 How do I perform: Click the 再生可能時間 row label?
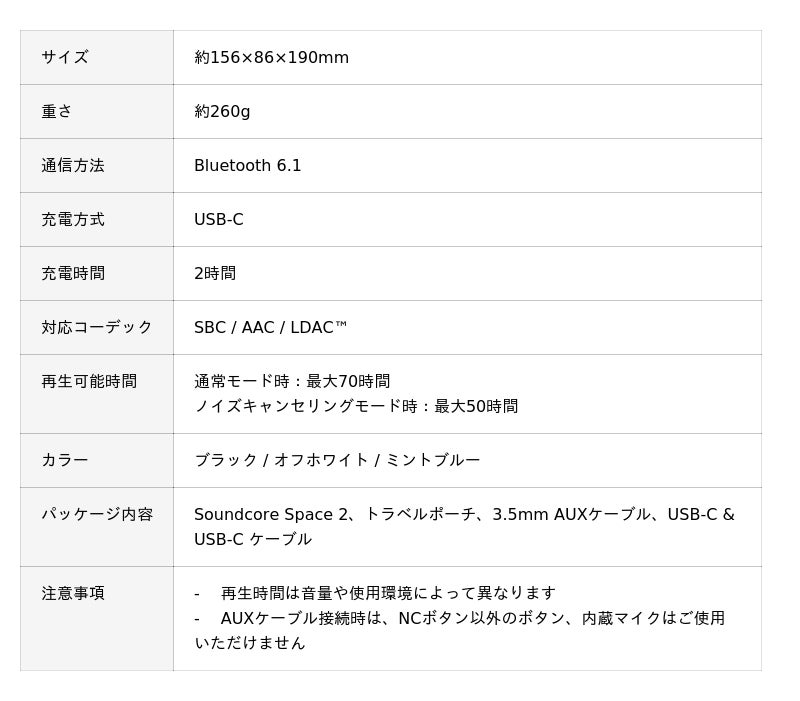click(89, 382)
